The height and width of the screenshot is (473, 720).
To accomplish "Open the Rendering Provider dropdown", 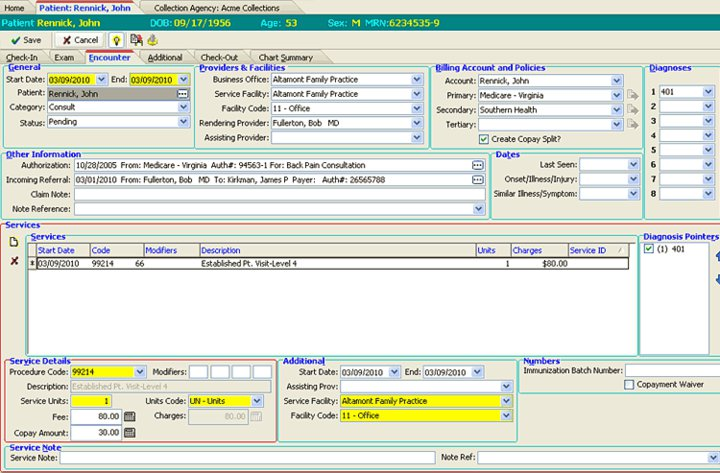I will pyautogui.click(x=417, y=123).
